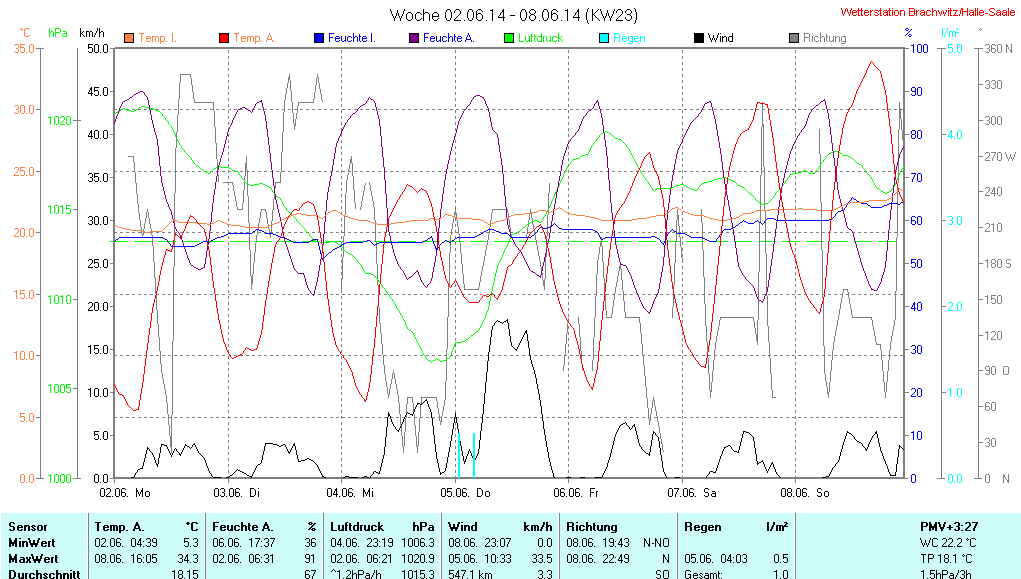Select the blue Feuchte I. legend square

tap(318, 38)
